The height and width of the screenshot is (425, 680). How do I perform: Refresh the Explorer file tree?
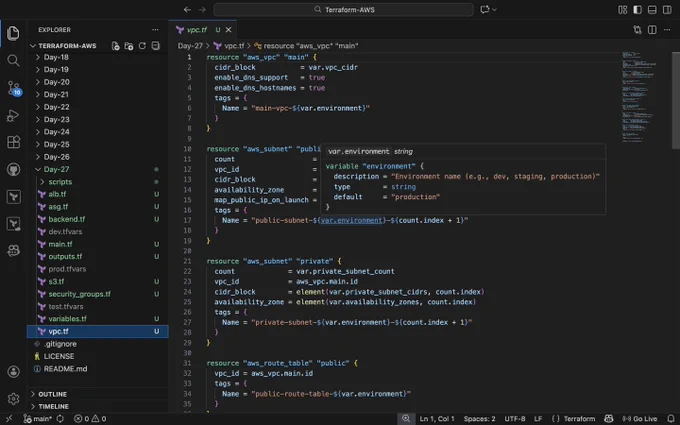(142, 46)
